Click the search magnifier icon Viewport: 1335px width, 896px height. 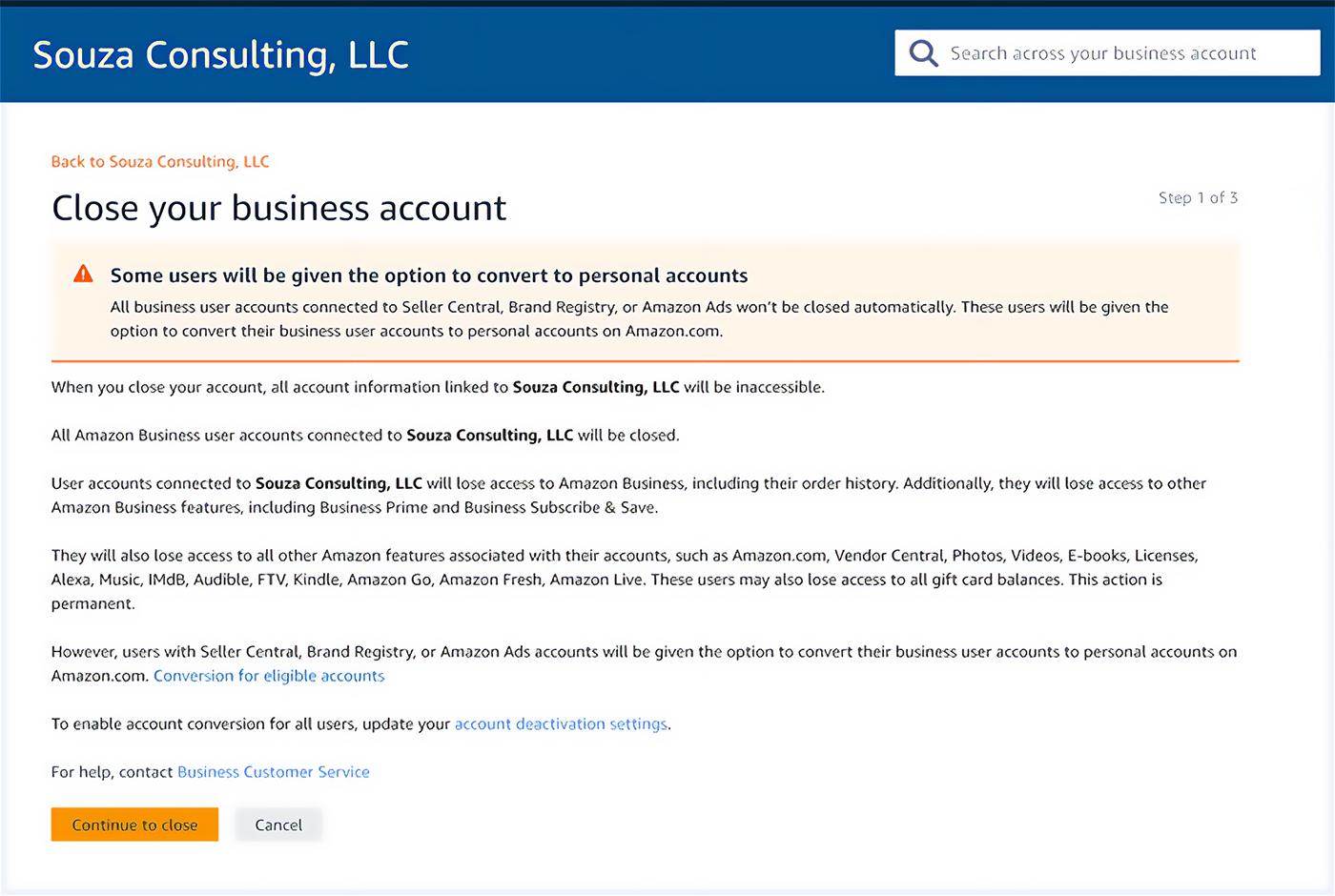pyautogui.click(x=923, y=53)
